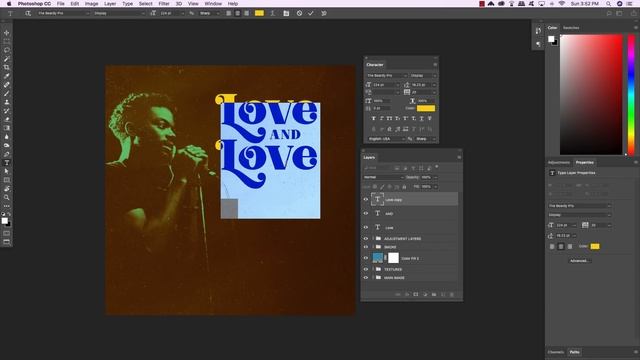640x360 pixels.
Task: Click the delete layer trash icon
Action: [451, 294]
